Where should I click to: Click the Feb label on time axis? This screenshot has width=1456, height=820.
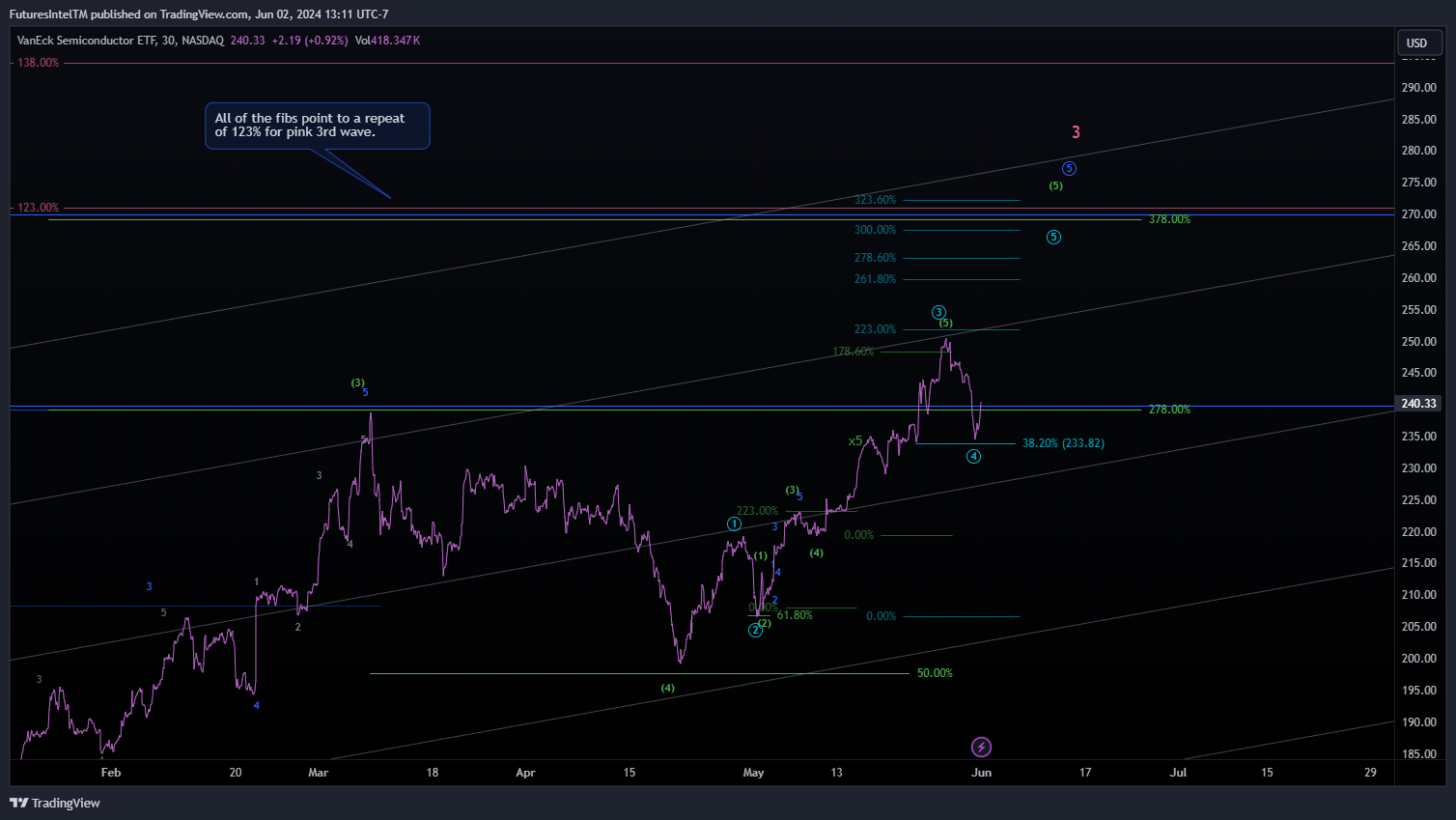pos(111,773)
